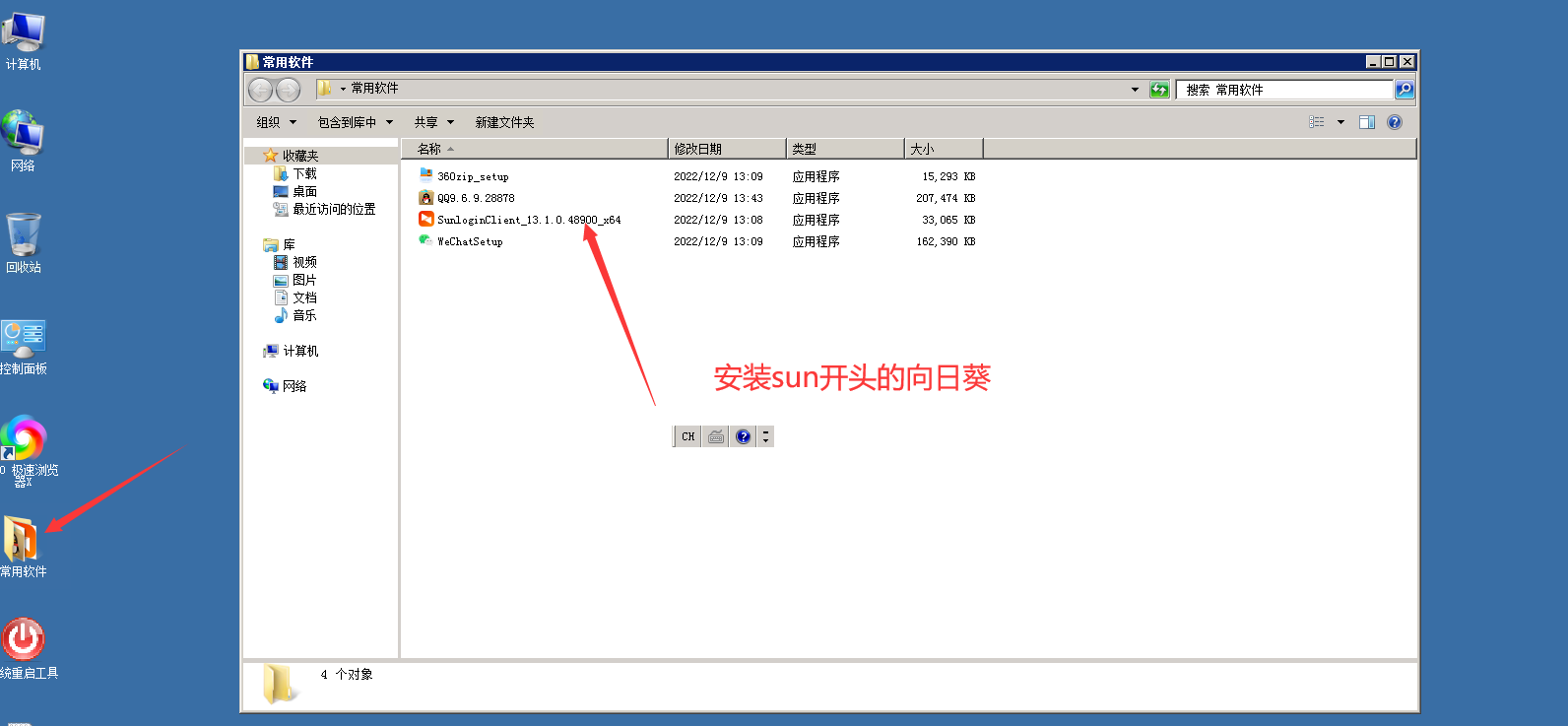
Task: Select 下载 in the navigation pane
Action: (x=304, y=173)
